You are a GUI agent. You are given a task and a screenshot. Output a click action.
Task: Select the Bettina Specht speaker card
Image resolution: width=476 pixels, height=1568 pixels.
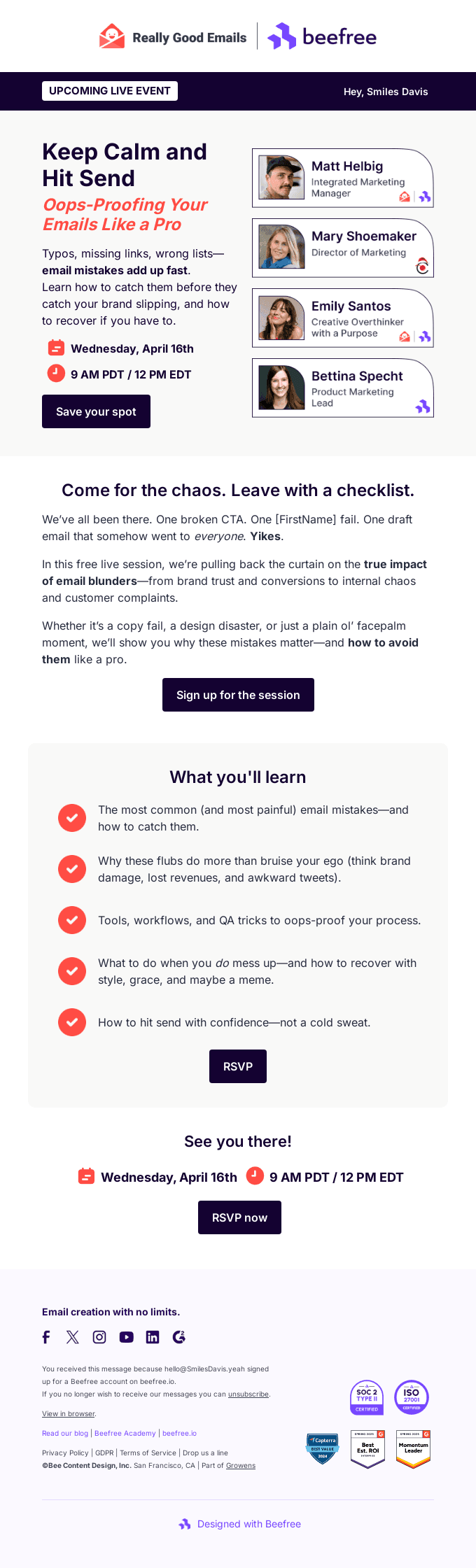[x=343, y=388]
